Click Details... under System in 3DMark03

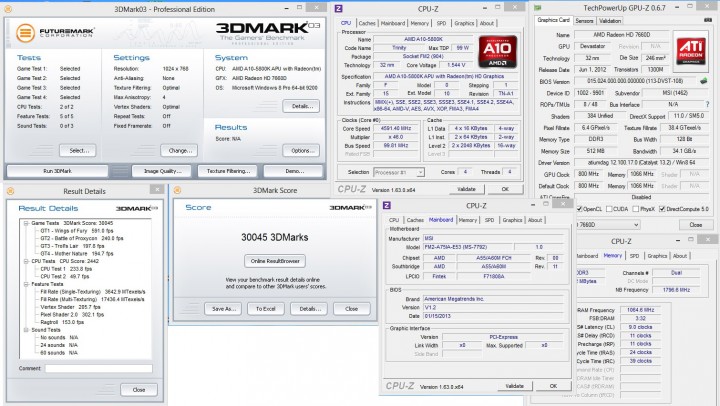pos(301,106)
